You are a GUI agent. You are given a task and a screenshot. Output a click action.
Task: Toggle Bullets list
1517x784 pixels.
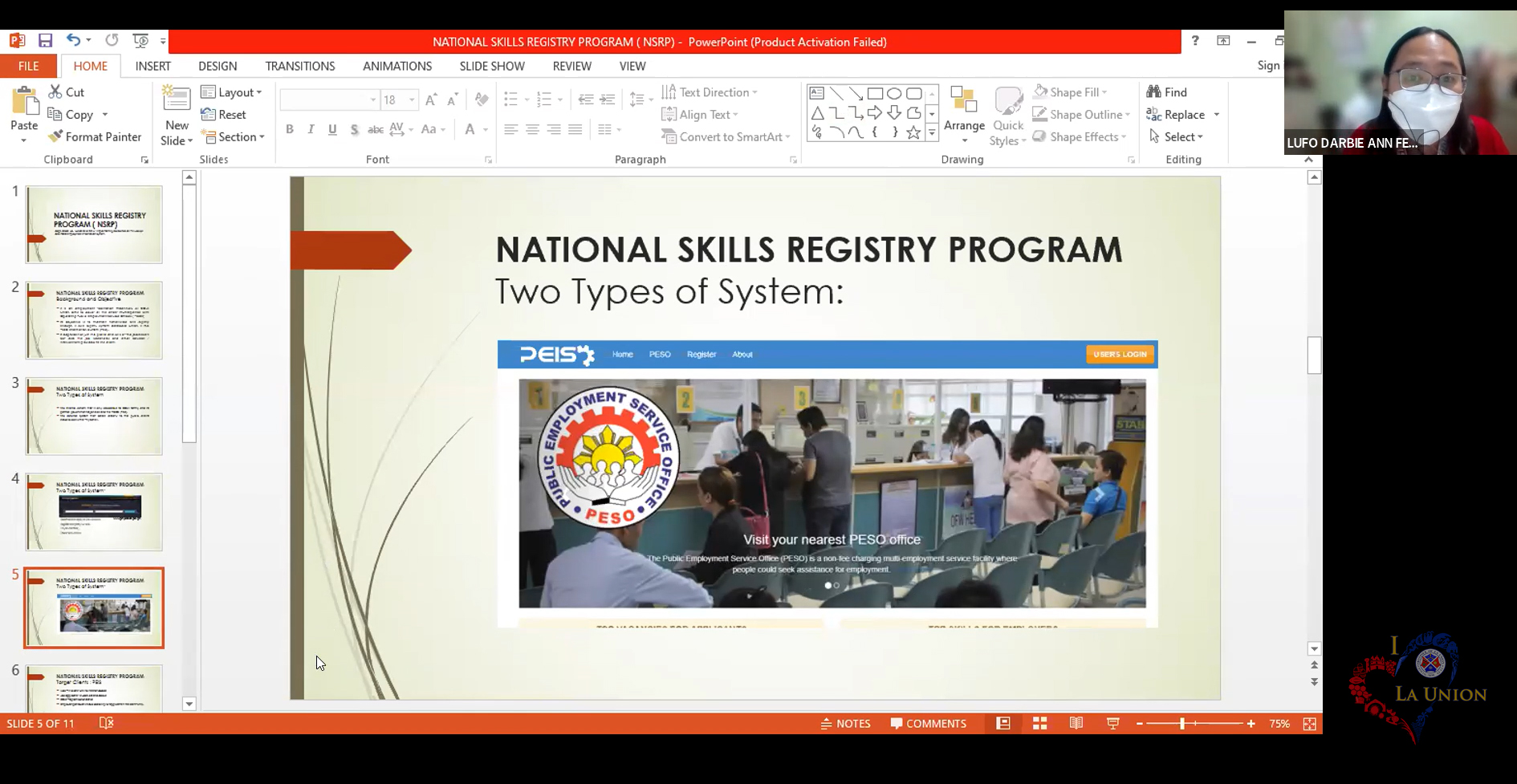tap(510, 100)
